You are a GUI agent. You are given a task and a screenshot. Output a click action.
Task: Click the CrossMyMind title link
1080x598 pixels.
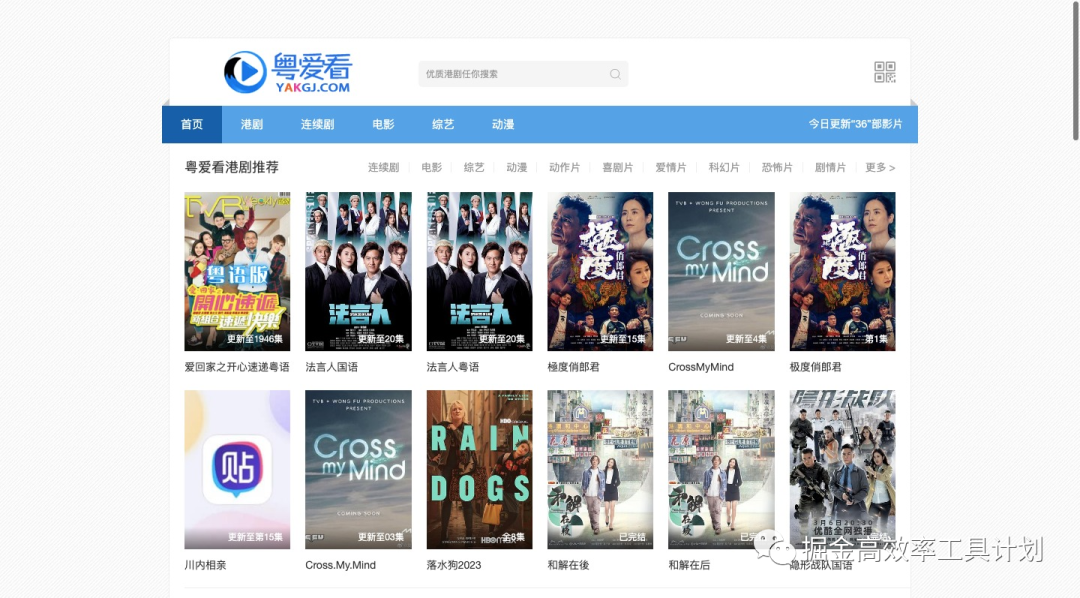[701, 367]
